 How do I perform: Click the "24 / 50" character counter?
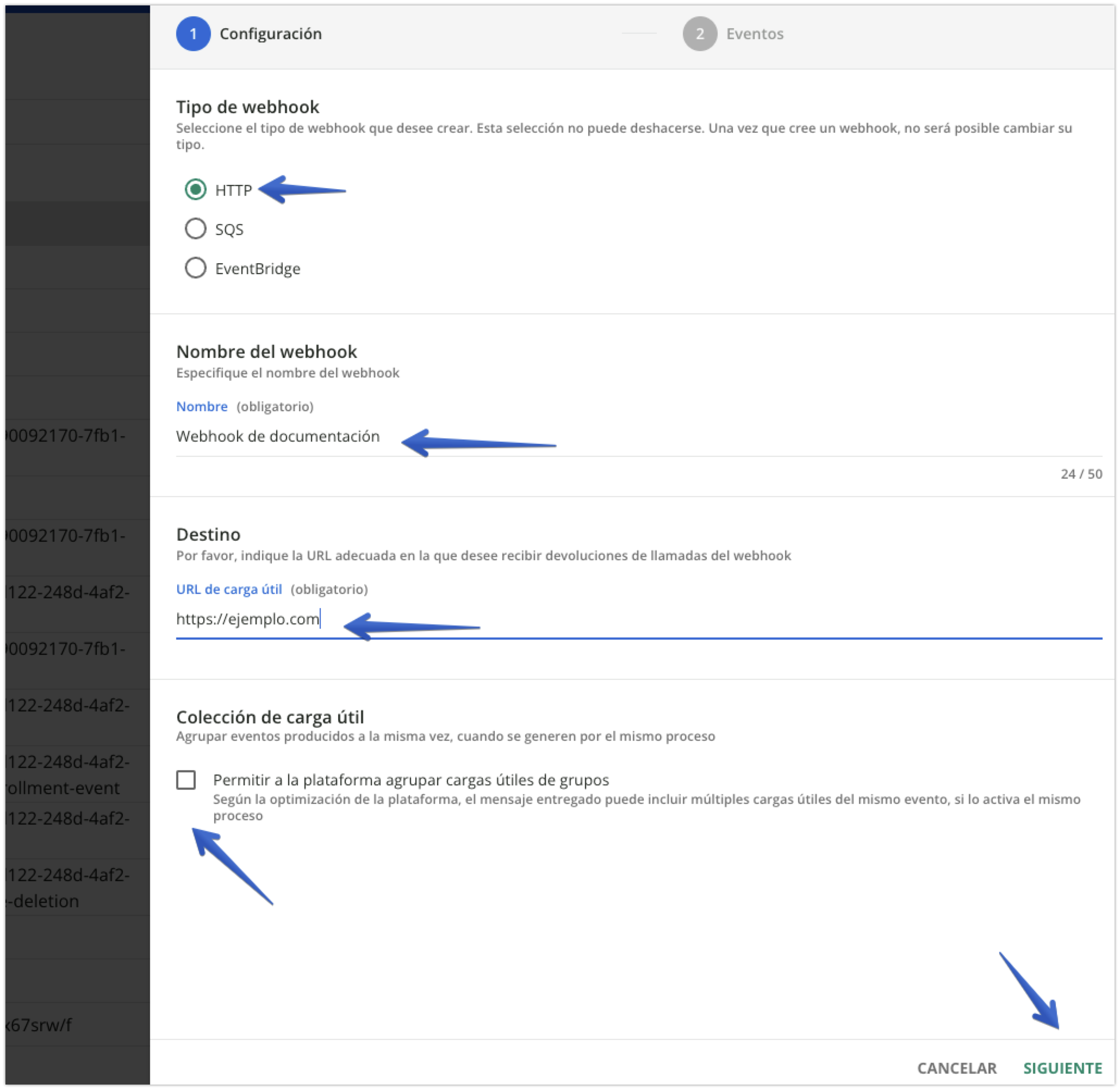(1081, 474)
